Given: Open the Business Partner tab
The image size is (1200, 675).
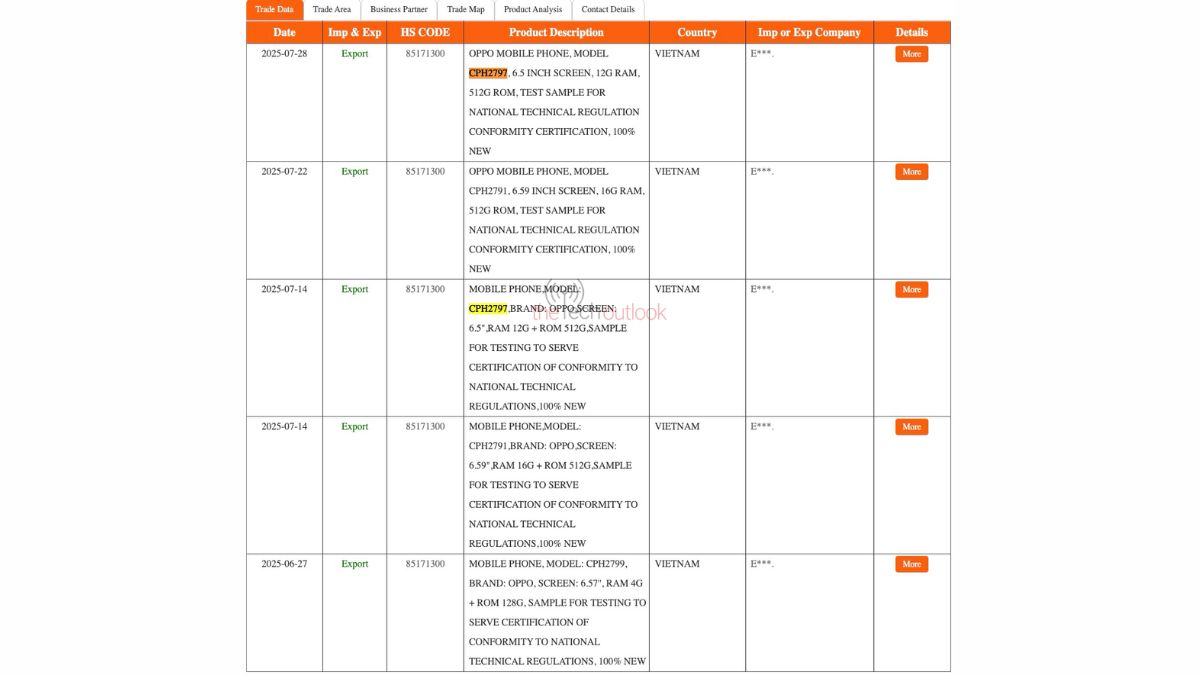Looking at the screenshot, I should [x=398, y=10].
